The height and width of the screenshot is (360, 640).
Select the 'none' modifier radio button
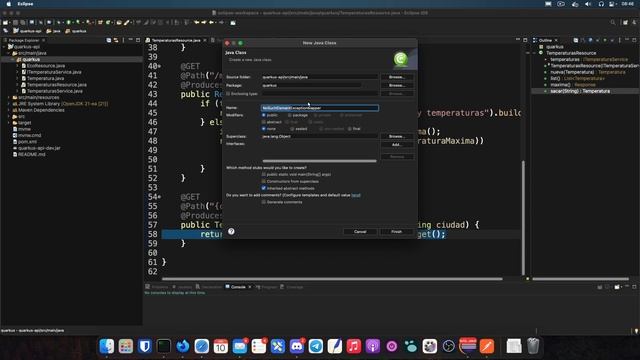click(x=264, y=129)
